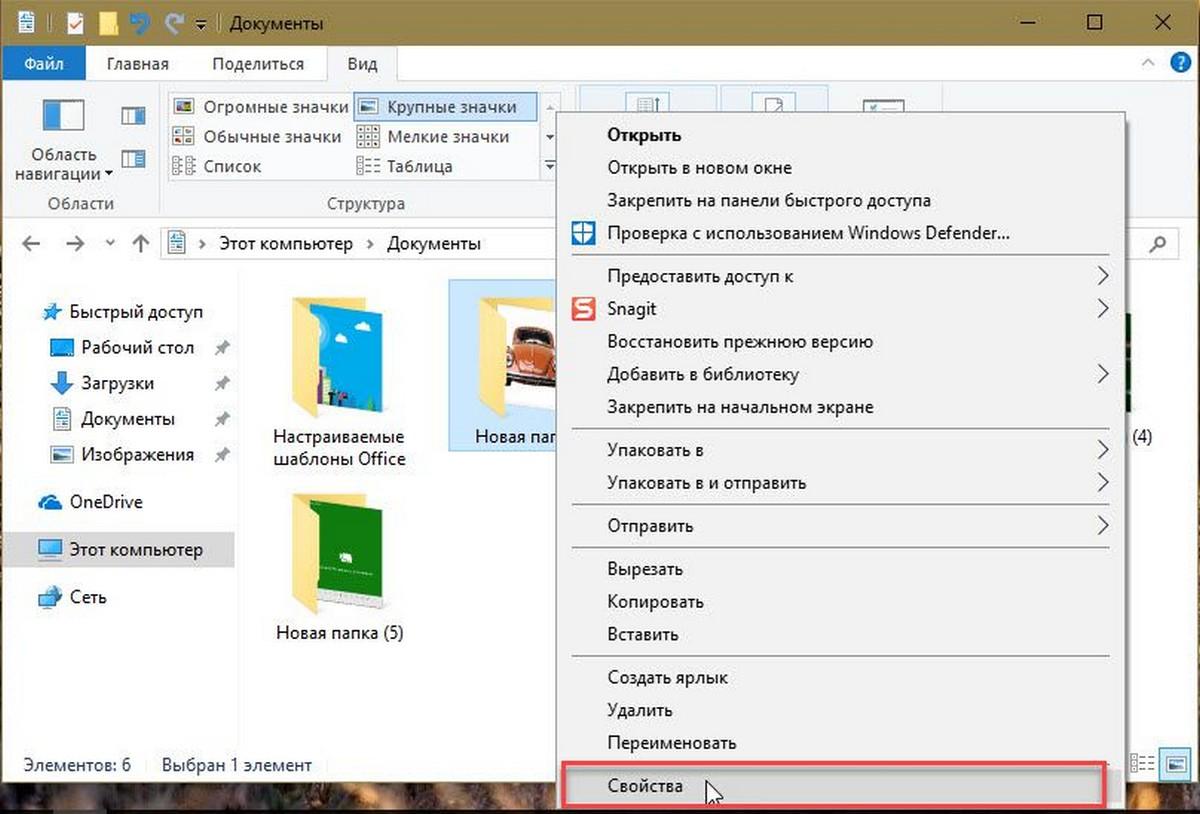Open the Файл tab
The height and width of the screenshot is (814, 1200).
[x=44, y=64]
